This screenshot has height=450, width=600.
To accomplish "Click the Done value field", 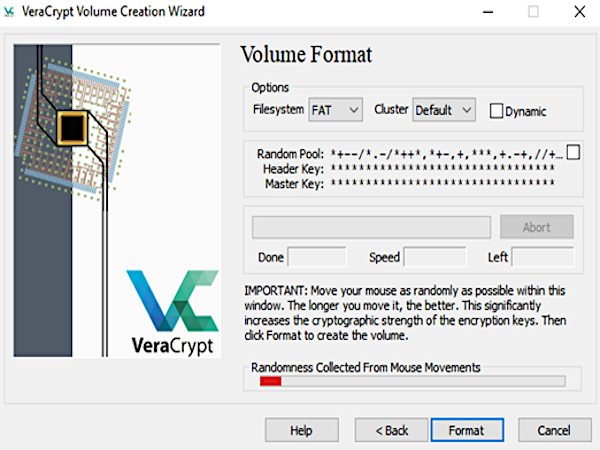I will point(316,258).
